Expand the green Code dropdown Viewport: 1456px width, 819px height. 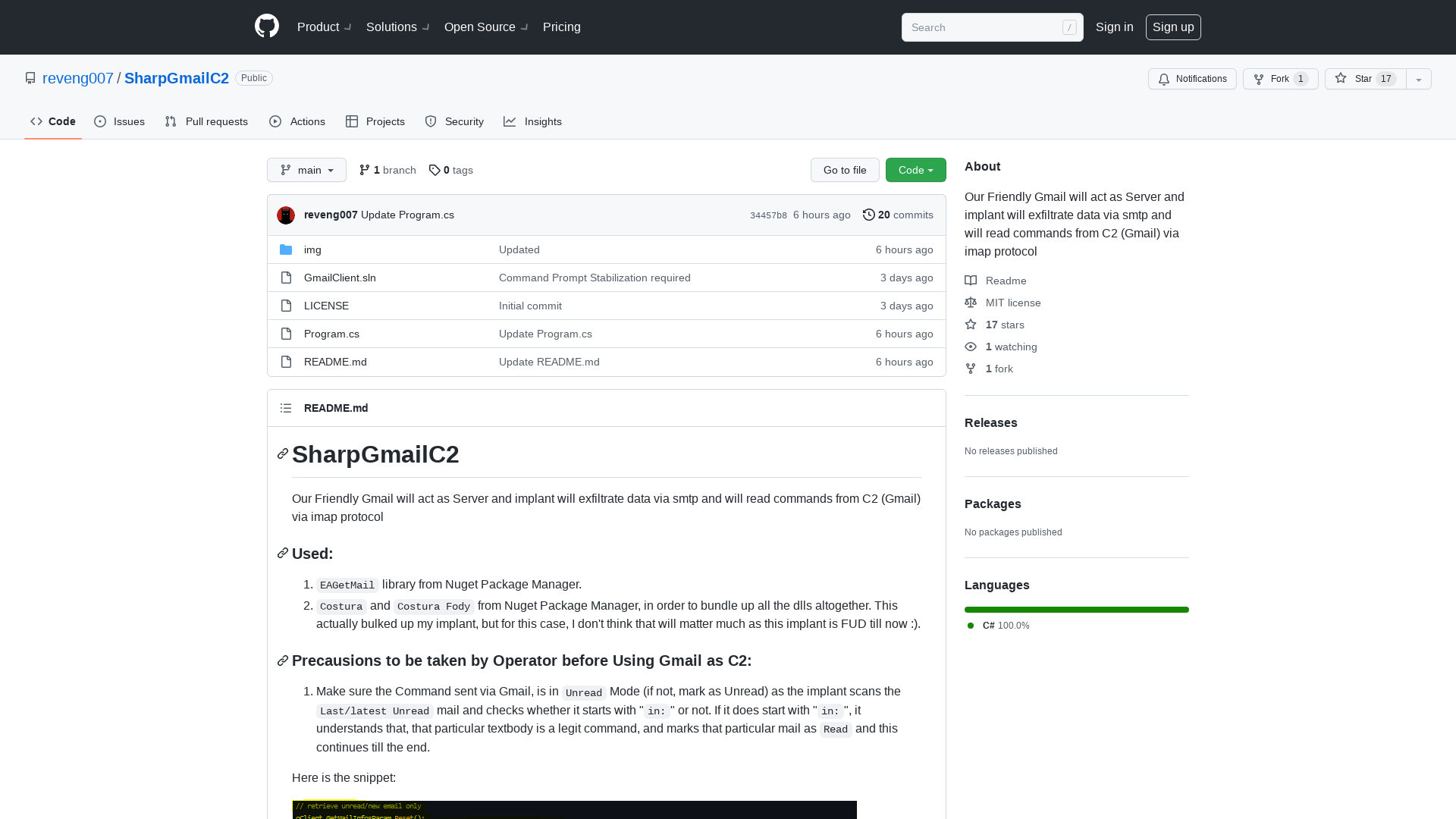coord(915,170)
